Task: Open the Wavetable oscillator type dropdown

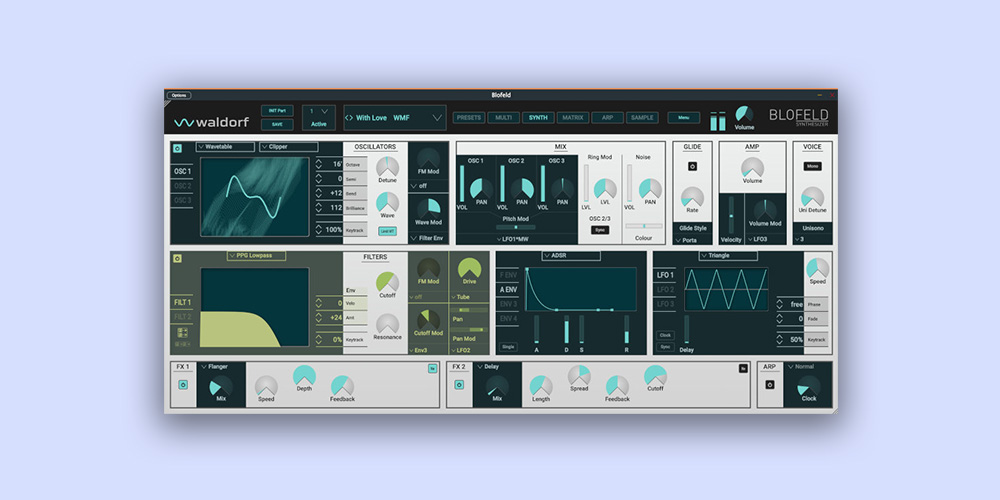Action: tap(225, 147)
